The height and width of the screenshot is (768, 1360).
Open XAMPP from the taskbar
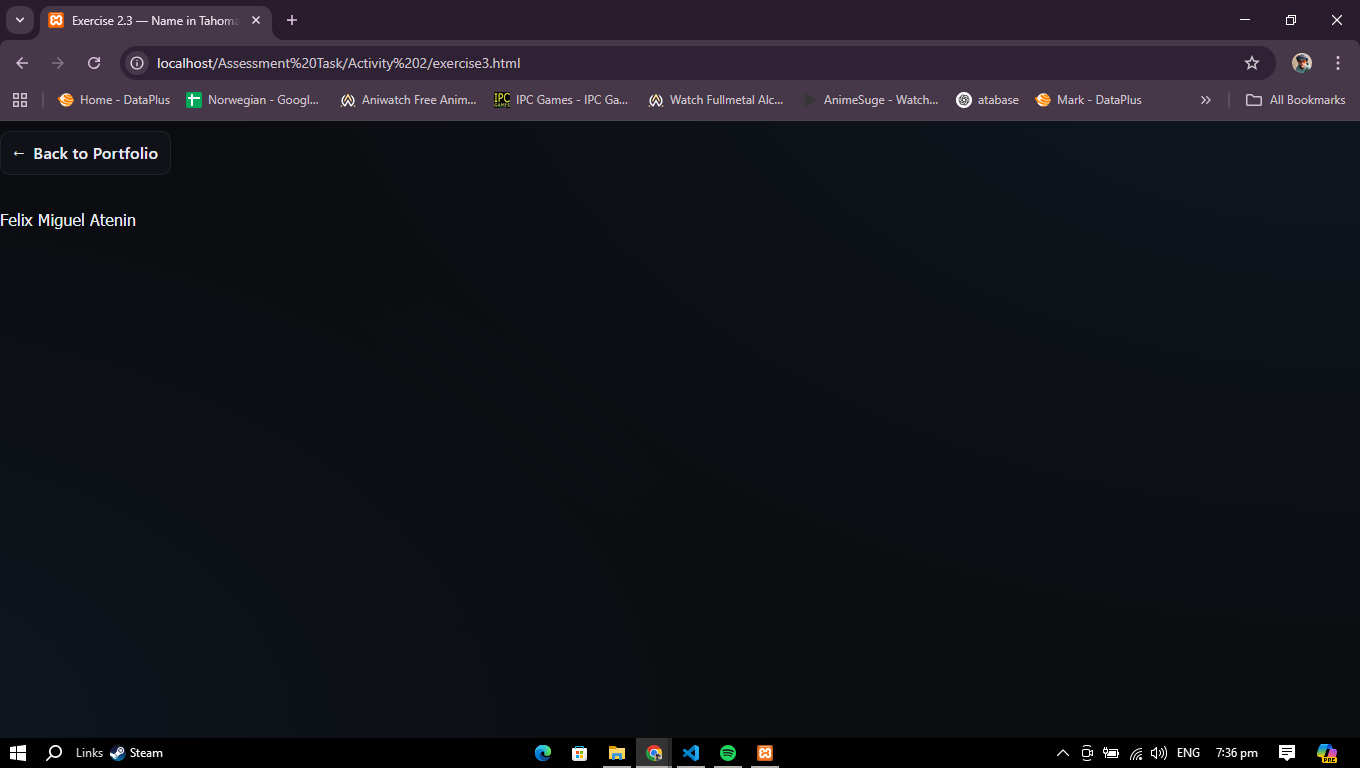[765, 753]
